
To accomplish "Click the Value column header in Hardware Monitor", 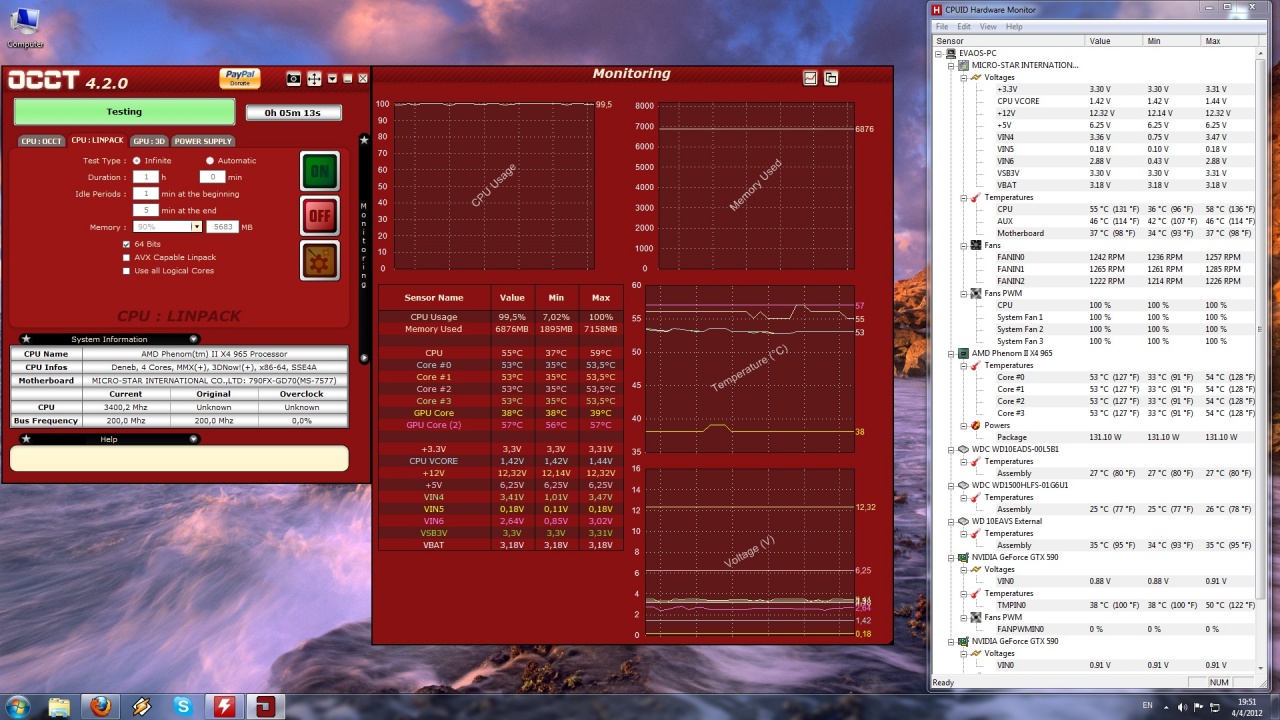I will point(1114,41).
